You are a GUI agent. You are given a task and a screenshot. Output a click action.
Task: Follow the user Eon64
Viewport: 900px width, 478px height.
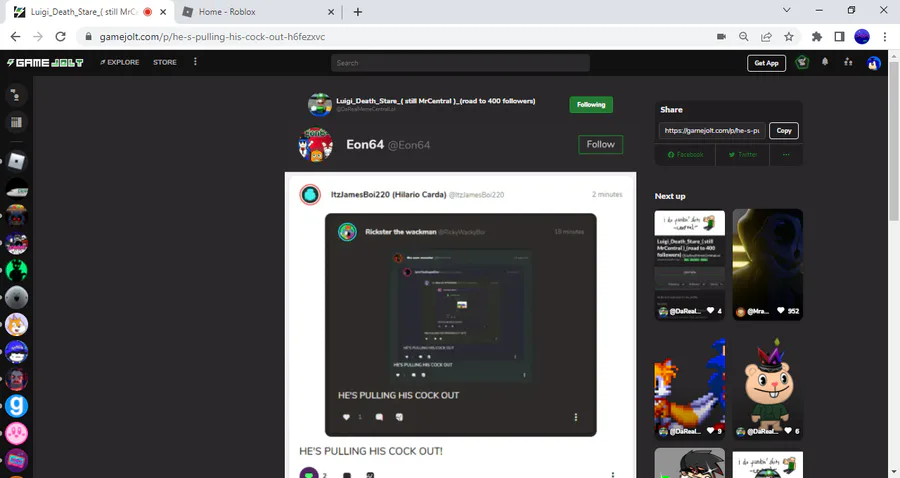[600, 145]
